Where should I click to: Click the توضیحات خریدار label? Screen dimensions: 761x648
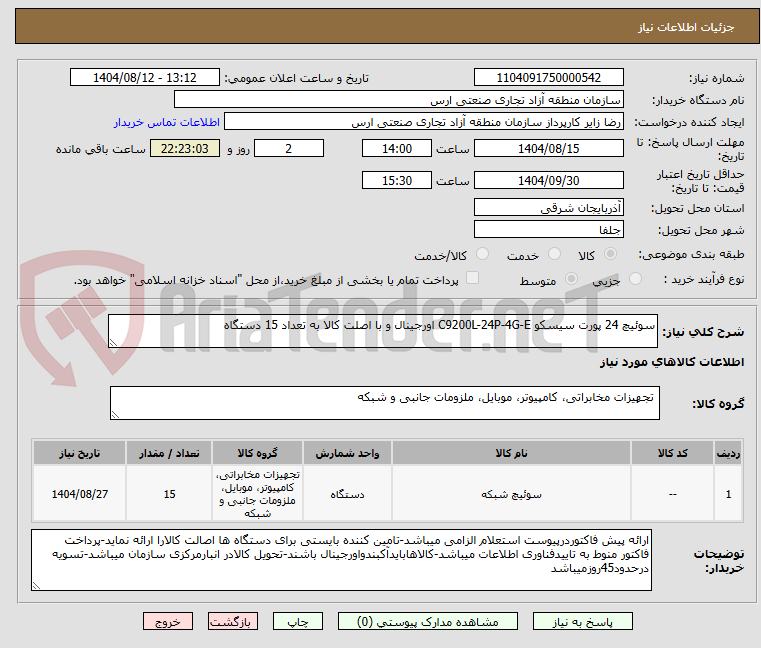pyautogui.click(x=719, y=561)
